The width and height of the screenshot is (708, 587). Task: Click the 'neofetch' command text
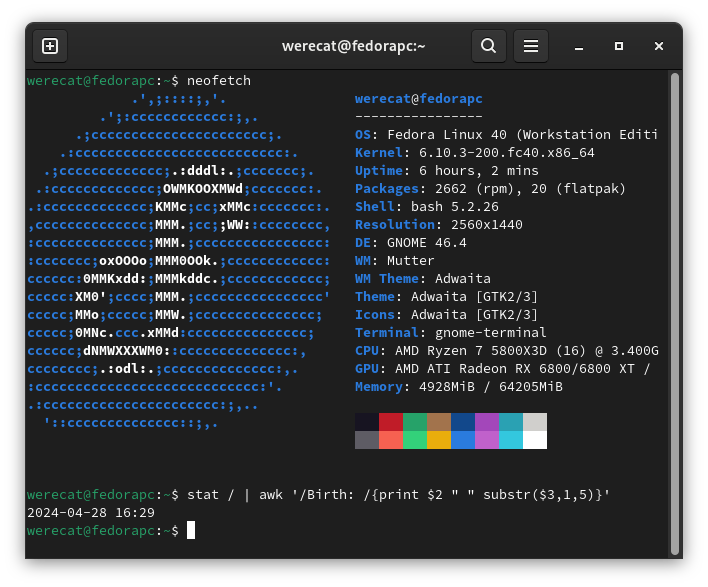(219, 80)
